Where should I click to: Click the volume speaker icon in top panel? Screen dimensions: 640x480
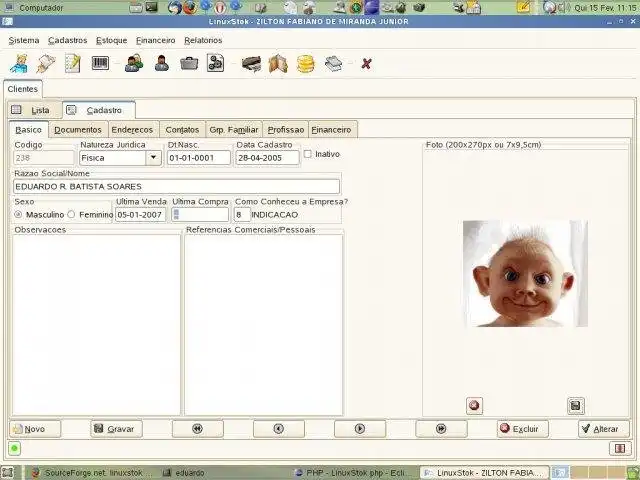564,7
